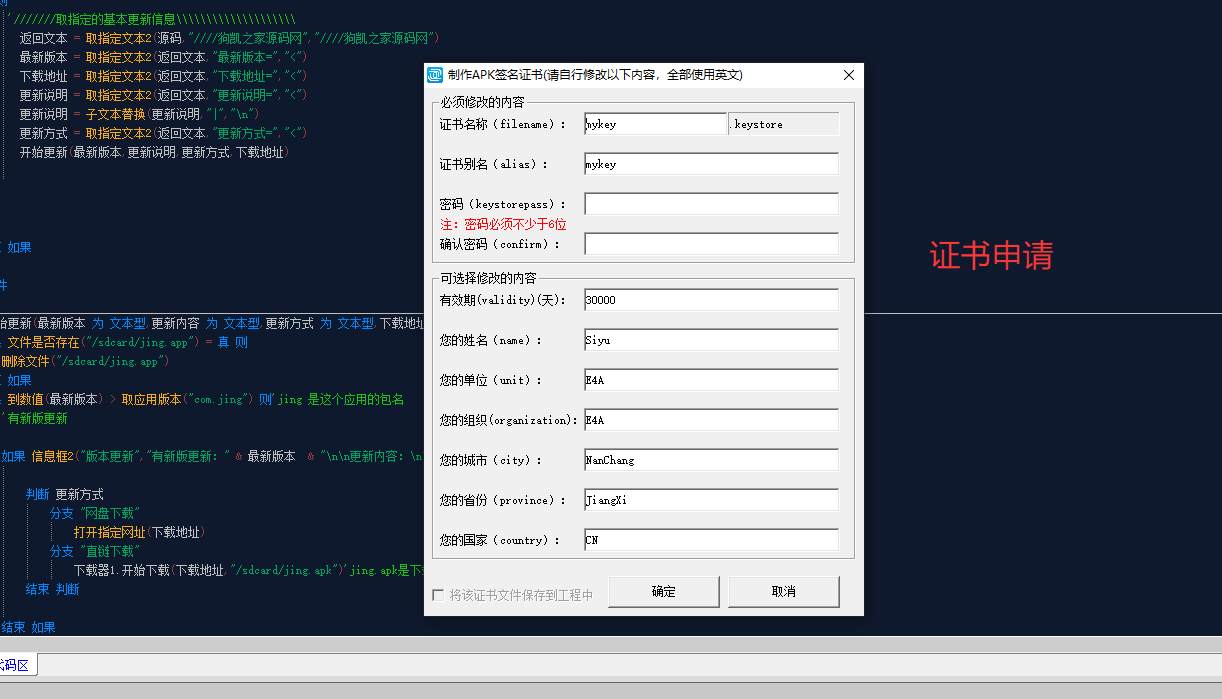
Task: Click the 有效期 validity days field
Action: coord(711,300)
